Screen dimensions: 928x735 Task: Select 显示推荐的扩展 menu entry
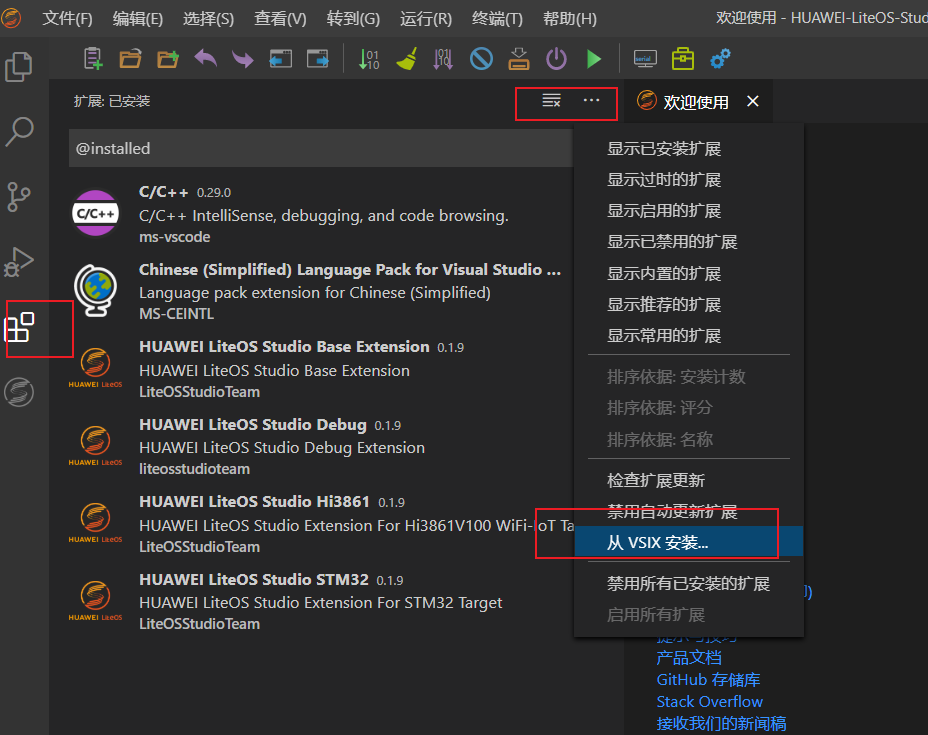click(x=689, y=305)
